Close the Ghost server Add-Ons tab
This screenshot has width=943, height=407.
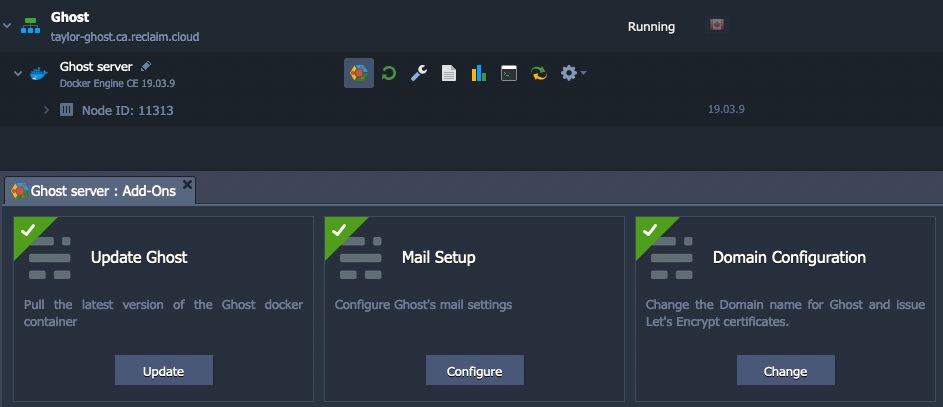[187, 184]
